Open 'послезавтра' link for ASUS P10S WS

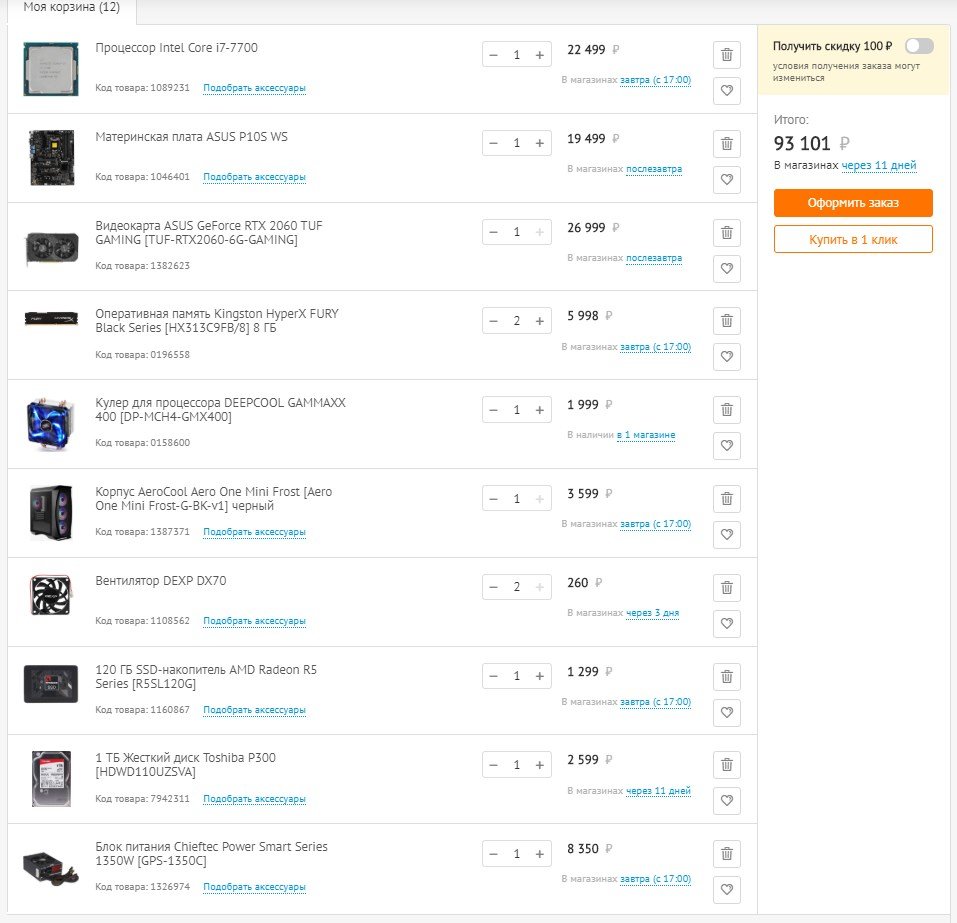click(654, 169)
